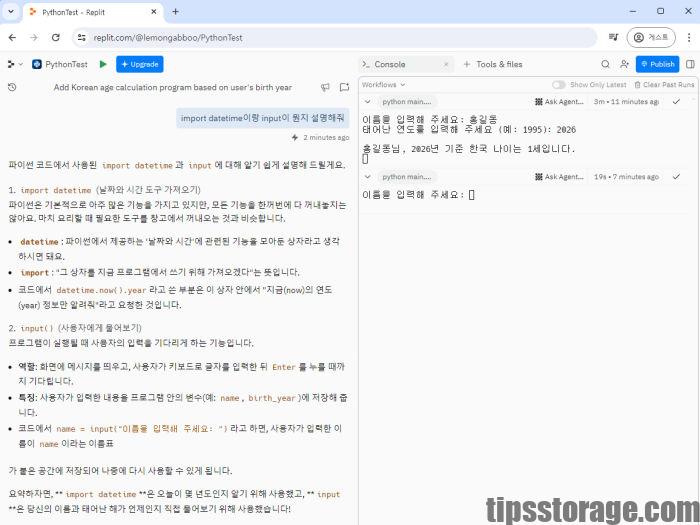Image resolution: width=700 pixels, height=525 pixels.
Task: Click the address bar URL
Action: (168, 38)
